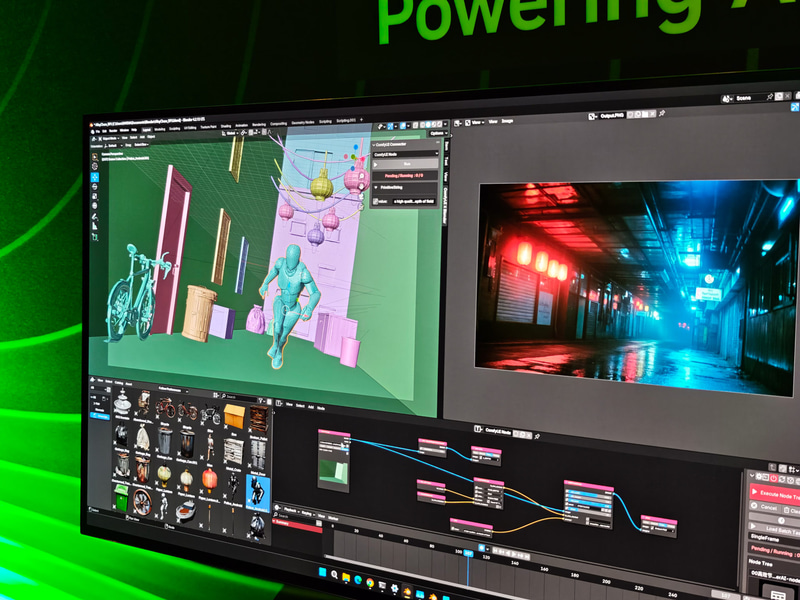
Task: Open the Object Mode dropdown
Action: click(110, 139)
